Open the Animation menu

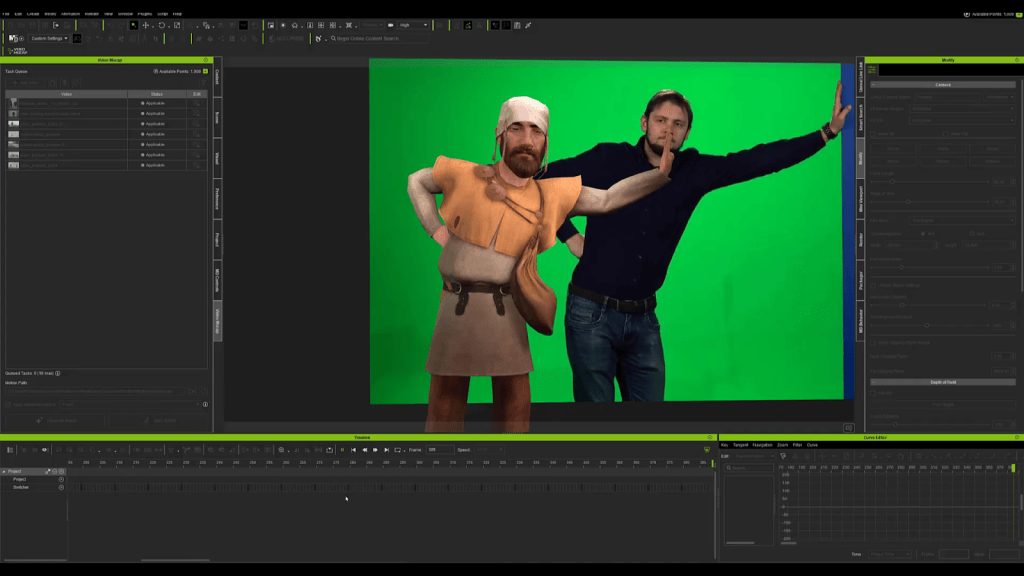(71, 14)
